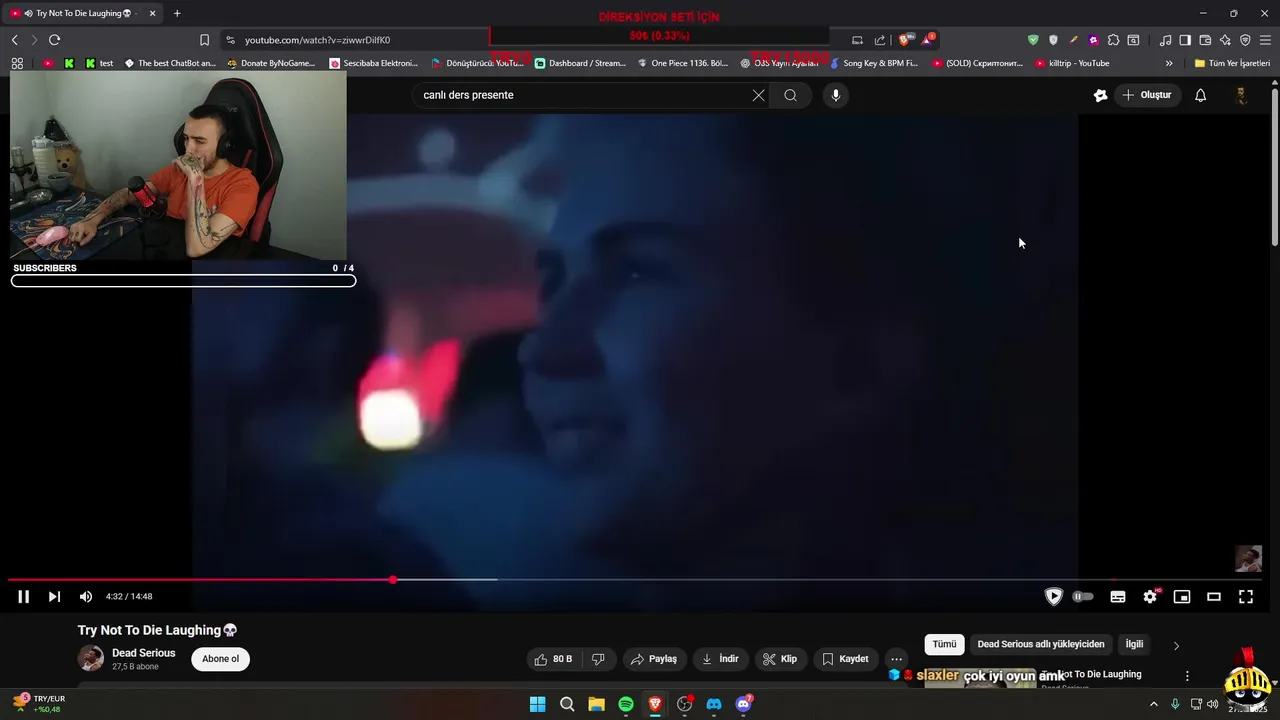Image resolution: width=1280 pixels, height=720 pixels.
Task: Toggle theater mode view
Action: (1214, 597)
